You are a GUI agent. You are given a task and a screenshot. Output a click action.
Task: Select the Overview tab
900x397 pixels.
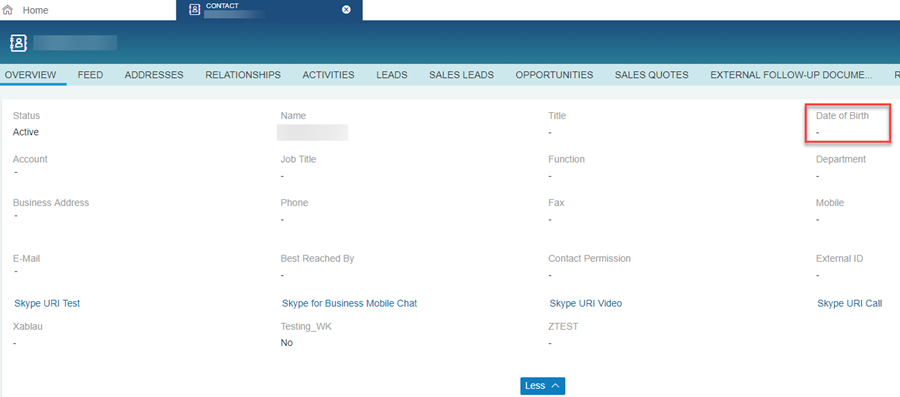point(30,75)
